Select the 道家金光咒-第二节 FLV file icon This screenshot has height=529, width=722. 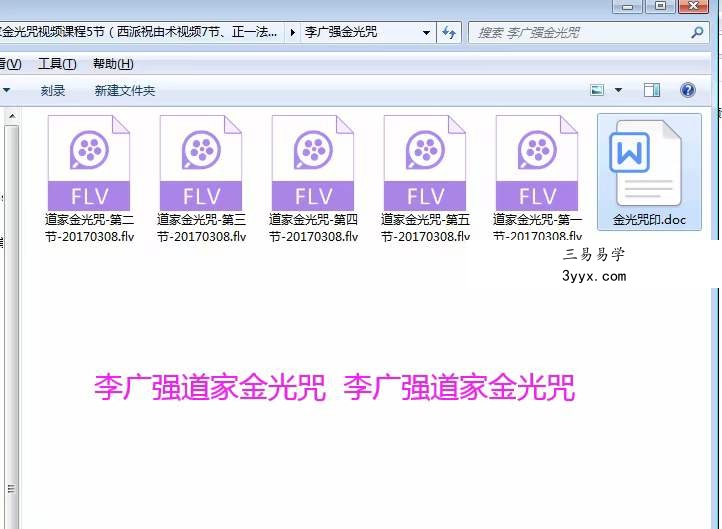click(89, 163)
